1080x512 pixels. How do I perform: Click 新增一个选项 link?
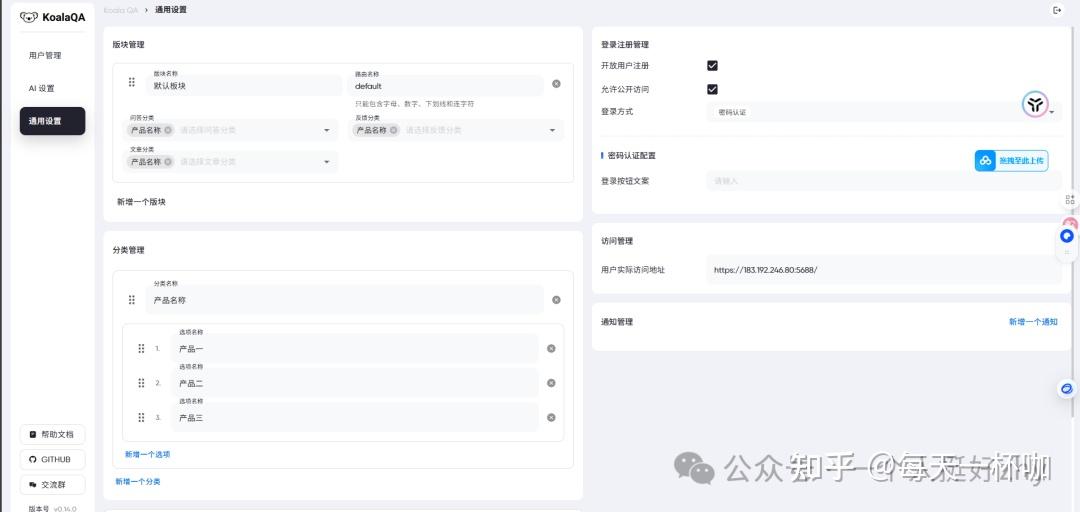click(x=147, y=455)
